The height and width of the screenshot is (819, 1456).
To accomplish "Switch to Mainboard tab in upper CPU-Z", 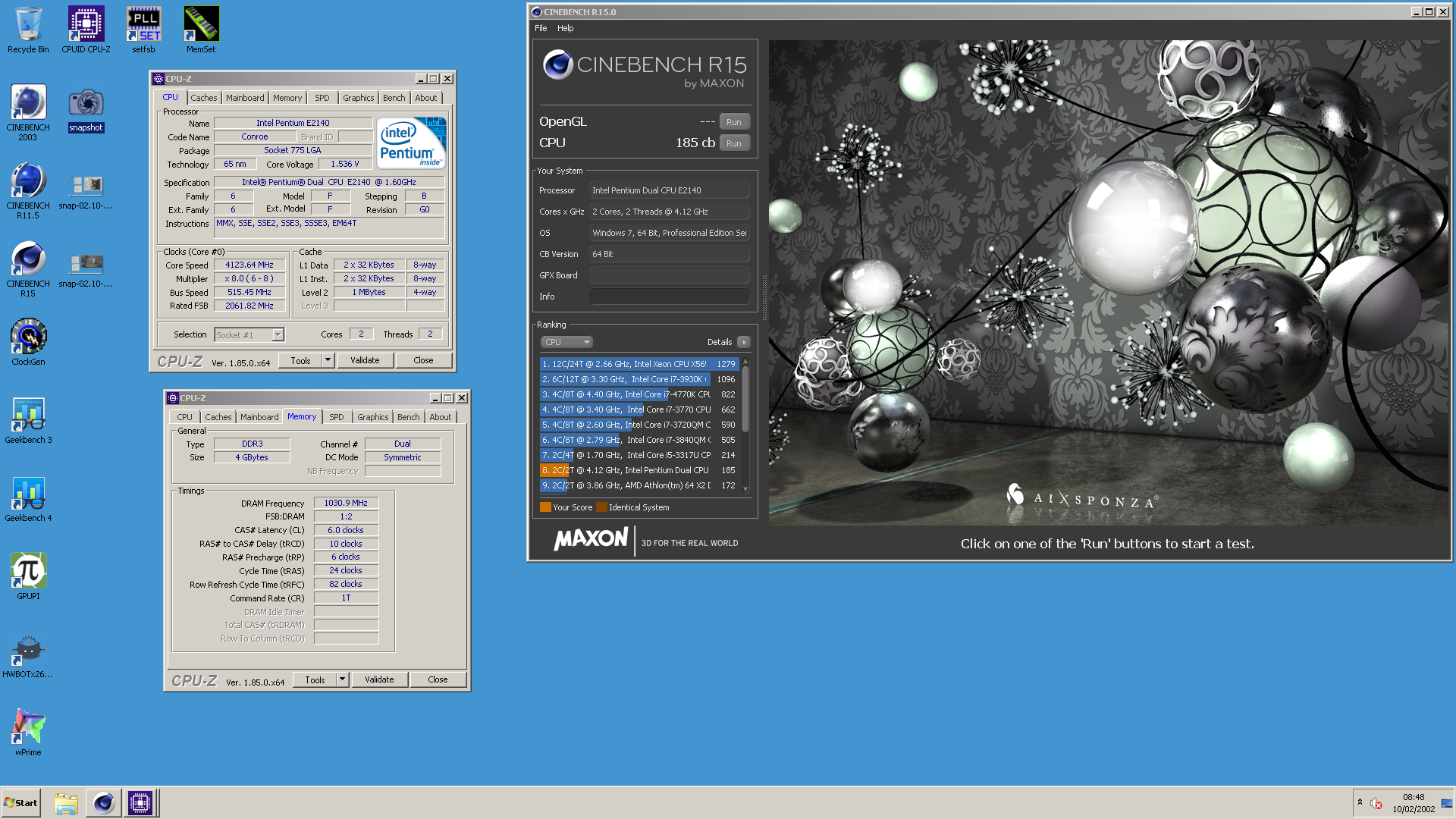I will (x=245, y=98).
